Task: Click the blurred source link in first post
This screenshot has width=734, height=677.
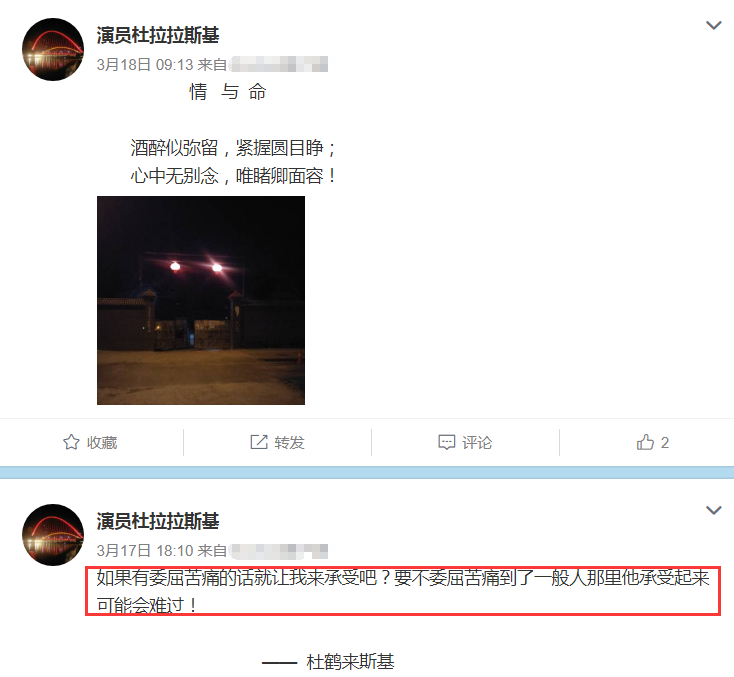Action: (x=279, y=64)
